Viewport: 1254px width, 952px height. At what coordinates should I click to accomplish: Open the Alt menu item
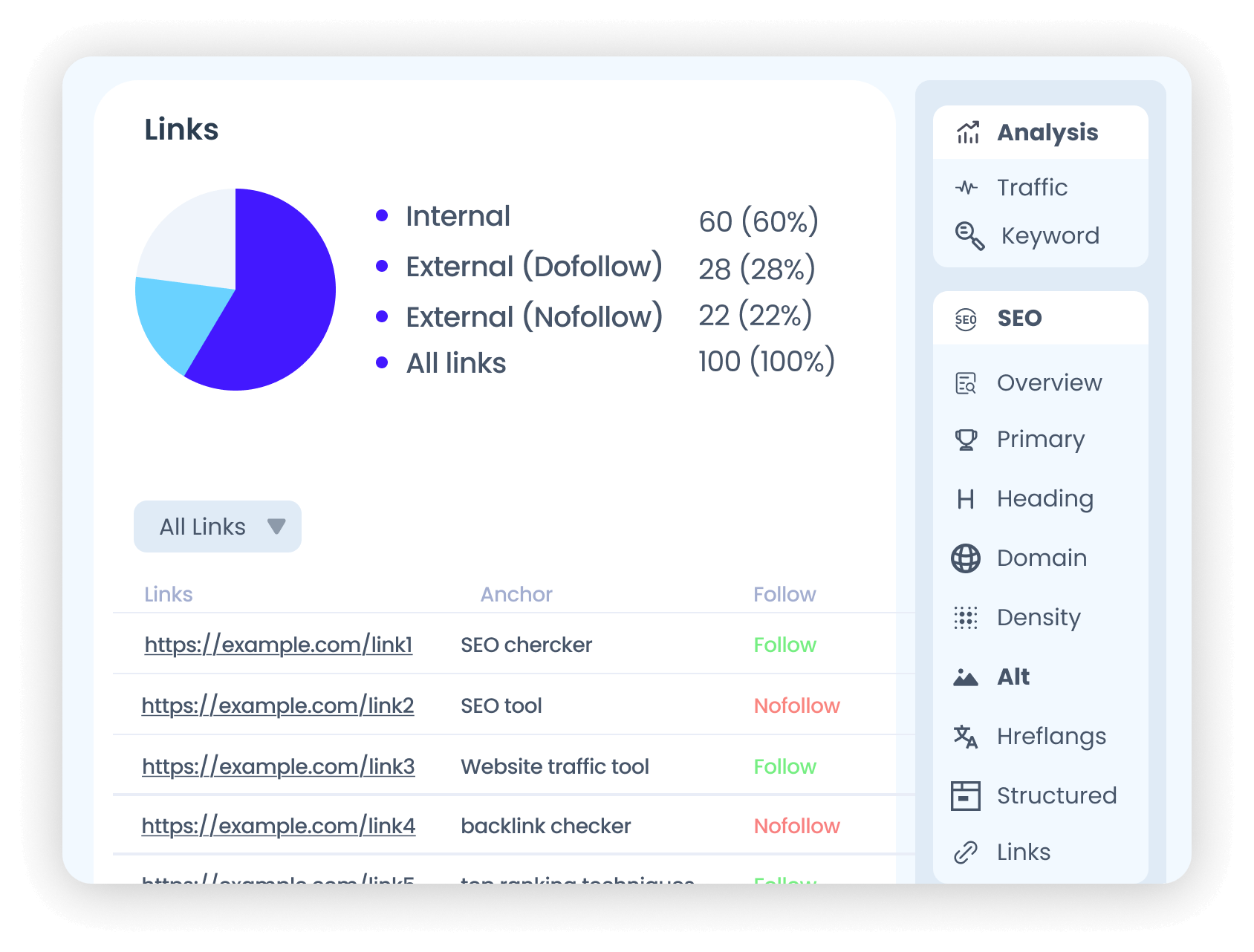[x=1013, y=677]
